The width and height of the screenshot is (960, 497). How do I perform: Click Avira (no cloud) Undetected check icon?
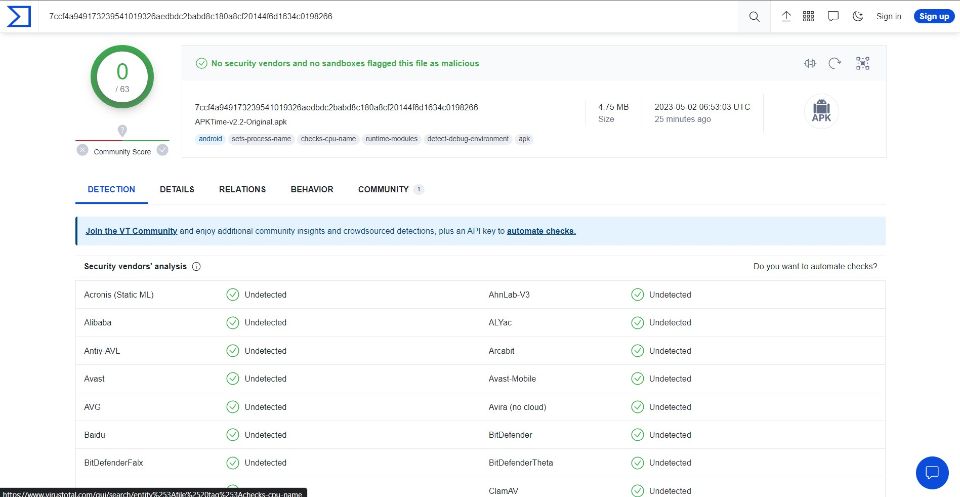[x=637, y=407]
